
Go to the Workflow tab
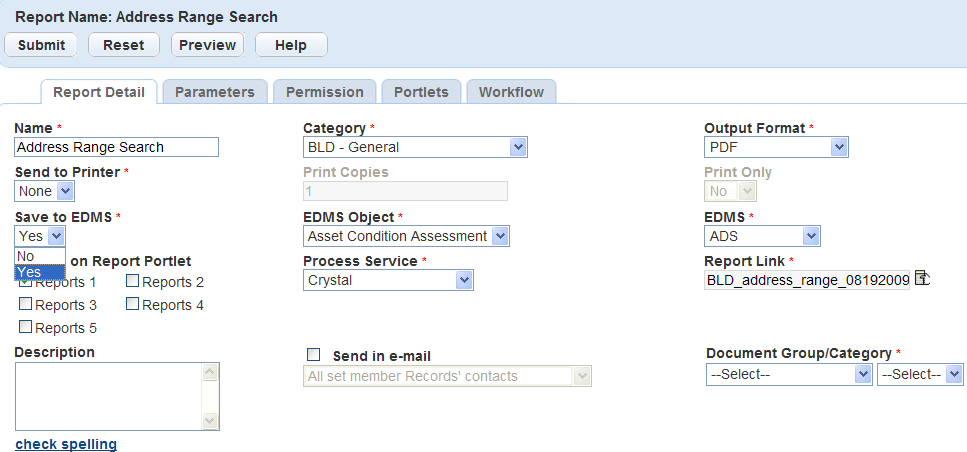pos(511,92)
